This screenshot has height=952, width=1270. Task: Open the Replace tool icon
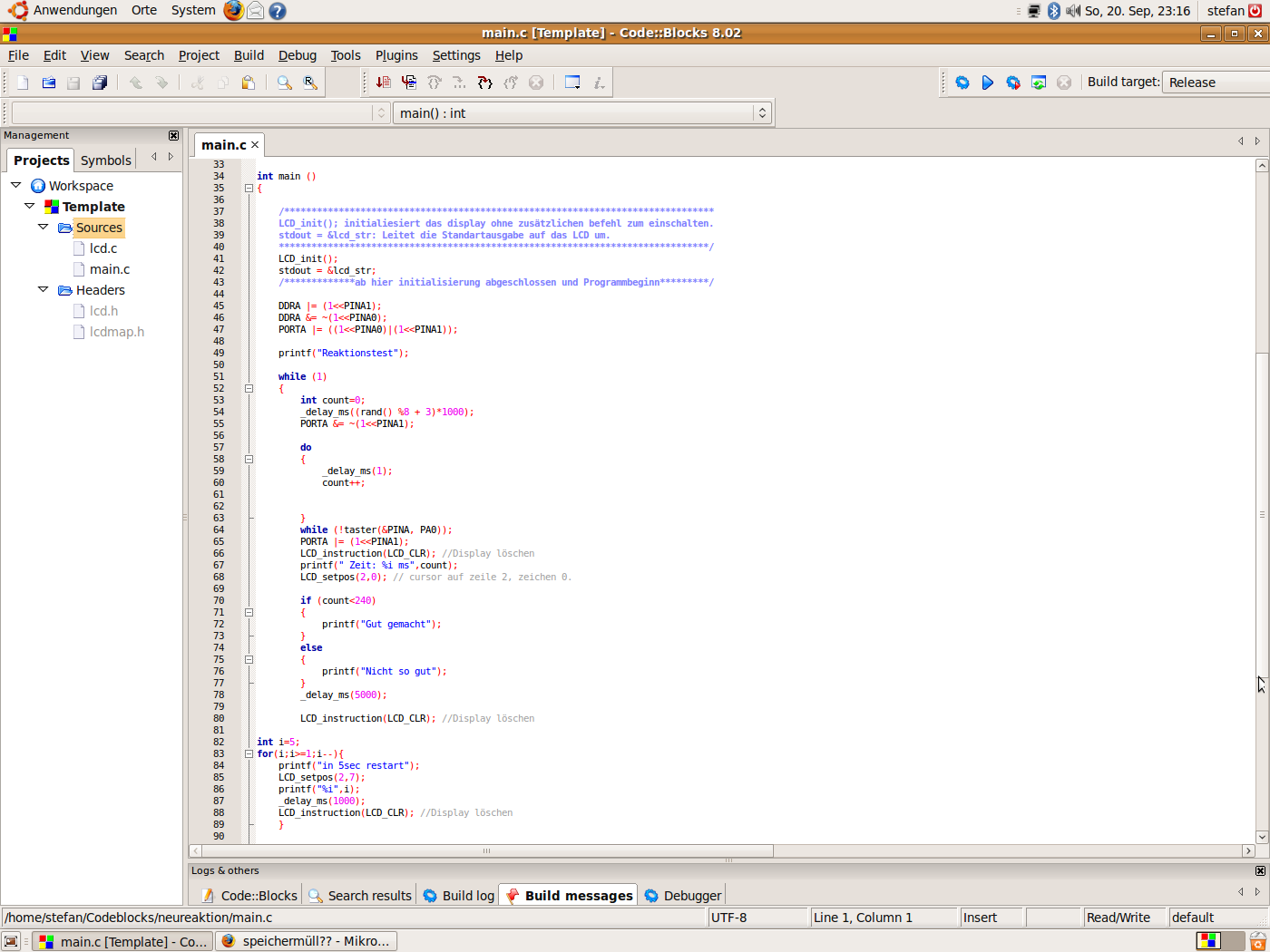click(310, 83)
